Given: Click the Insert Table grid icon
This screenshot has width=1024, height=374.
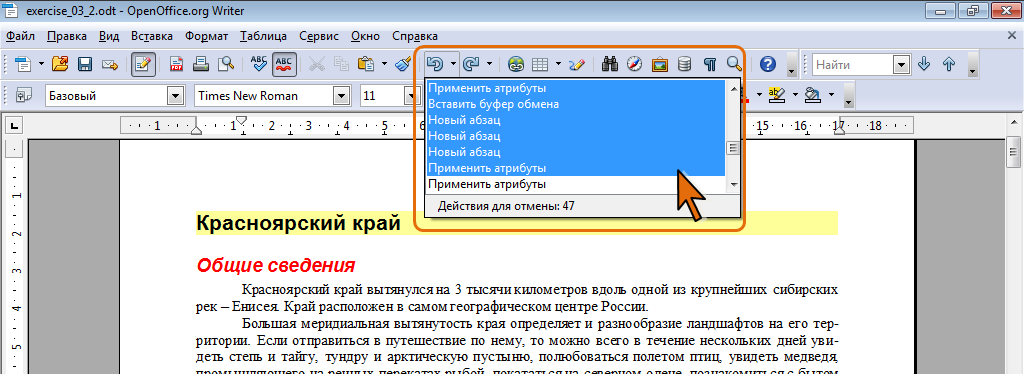Looking at the screenshot, I should [x=540, y=64].
